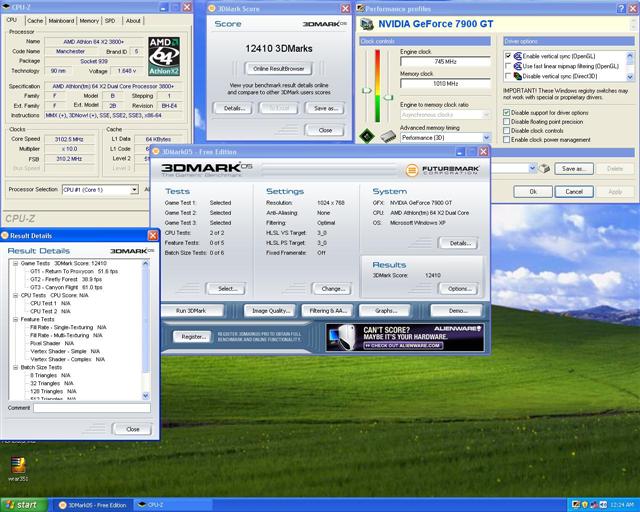Click the memory clock slider handle

[x=388, y=98]
